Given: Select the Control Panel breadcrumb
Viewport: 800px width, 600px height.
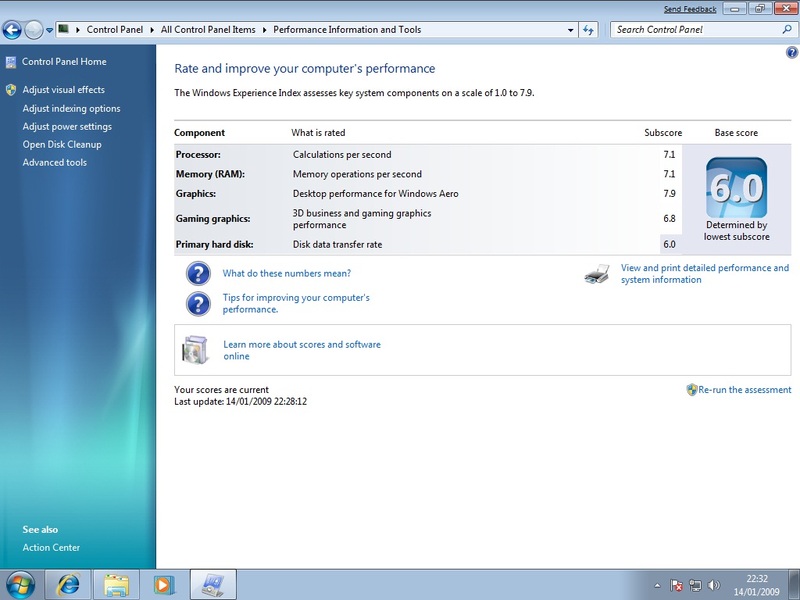Looking at the screenshot, I should [x=115, y=30].
